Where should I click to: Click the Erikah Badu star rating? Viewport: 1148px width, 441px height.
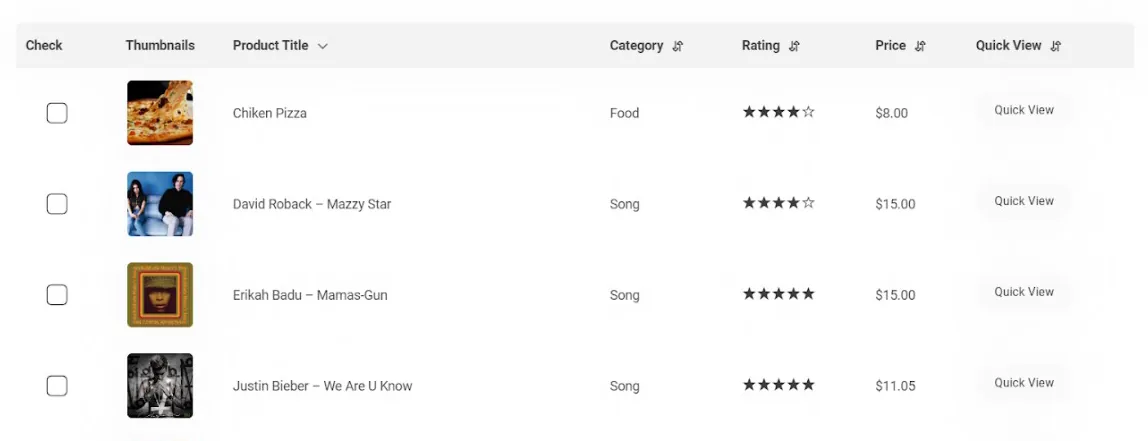778,295
